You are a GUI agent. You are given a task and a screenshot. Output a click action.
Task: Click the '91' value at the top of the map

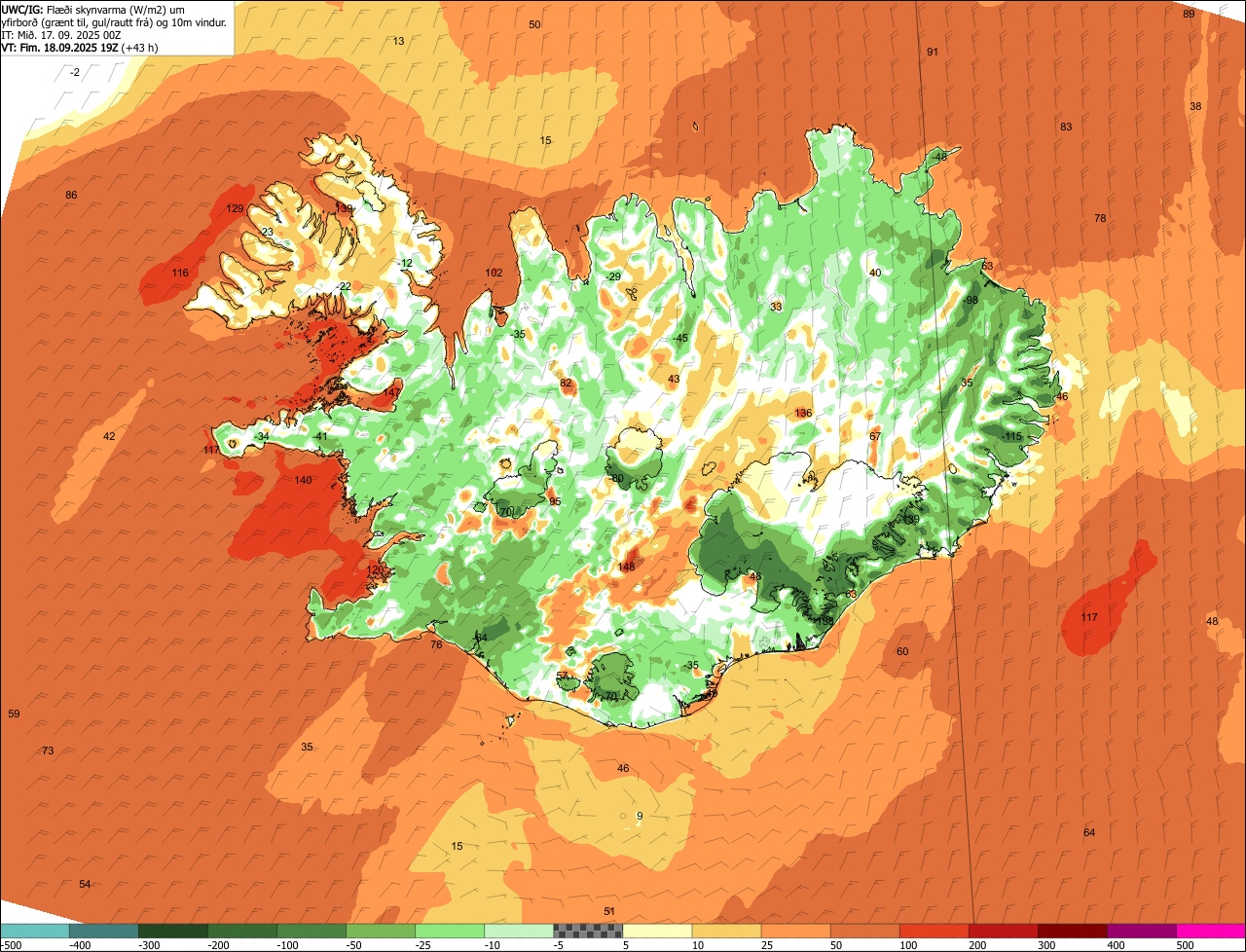[x=933, y=52]
